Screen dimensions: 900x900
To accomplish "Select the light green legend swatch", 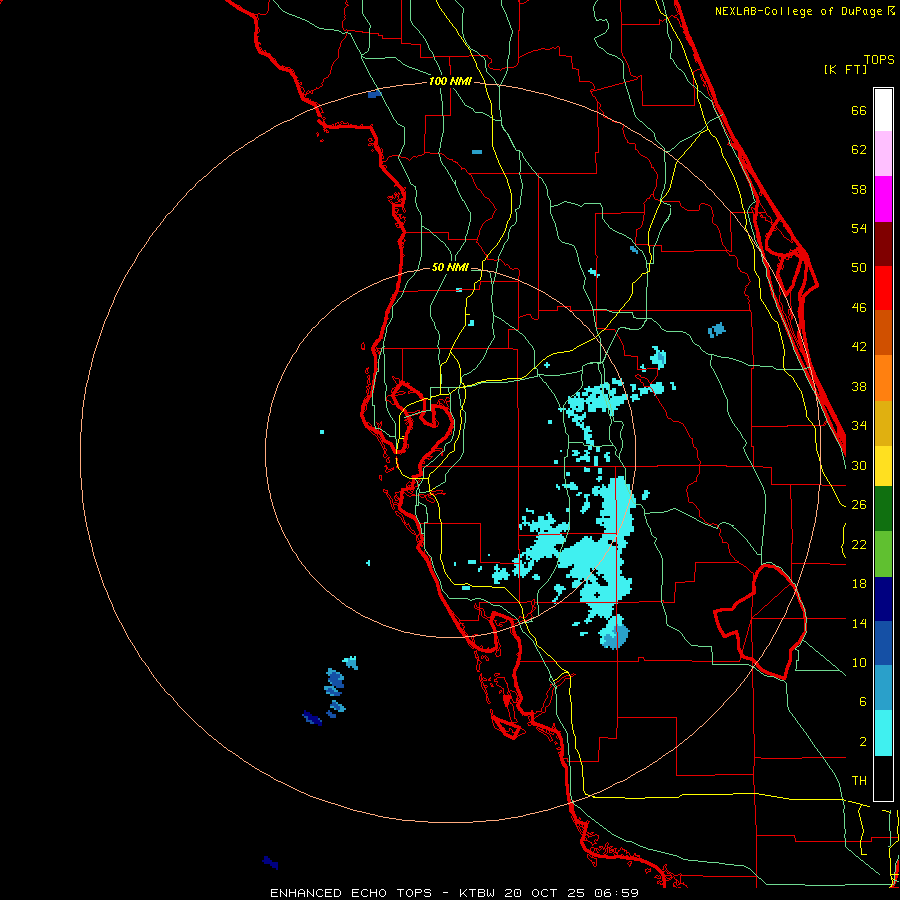I will [883, 554].
